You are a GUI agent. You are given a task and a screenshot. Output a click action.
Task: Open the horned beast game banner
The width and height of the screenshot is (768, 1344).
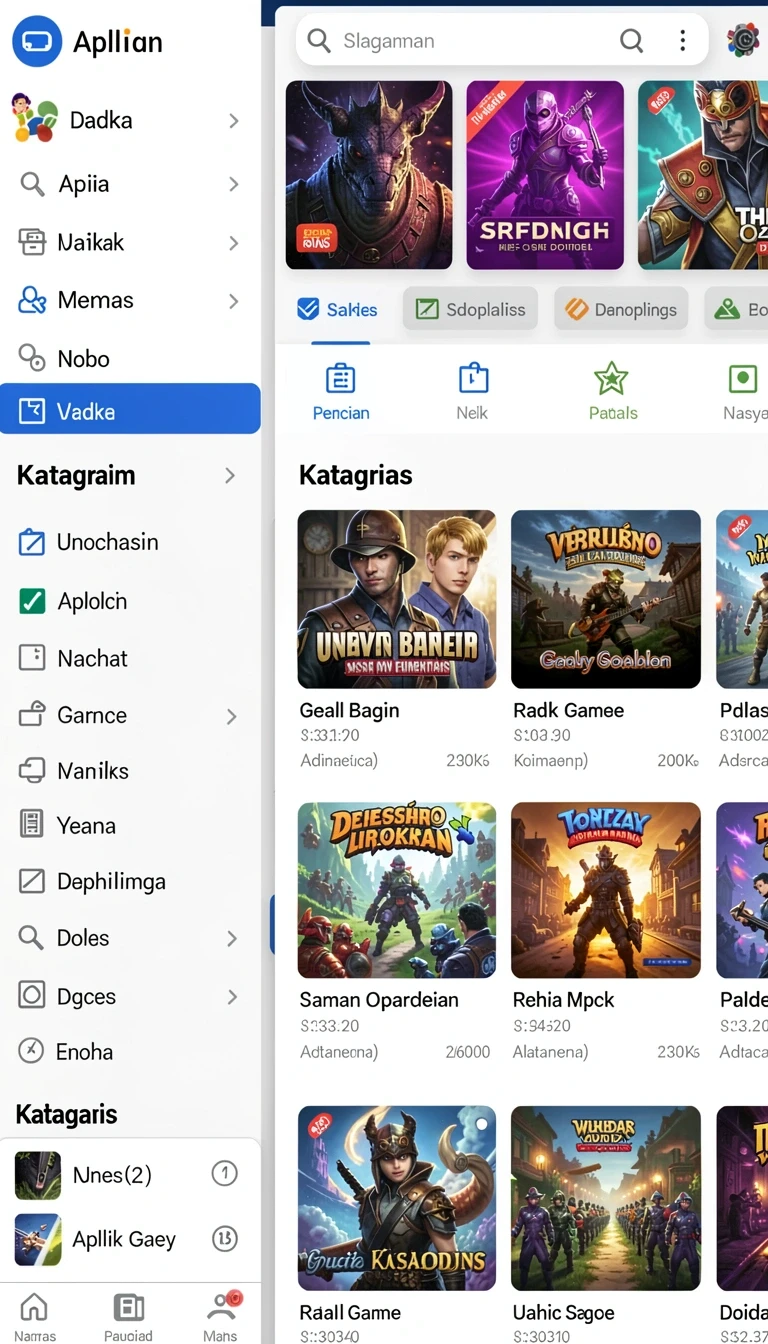click(x=369, y=175)
